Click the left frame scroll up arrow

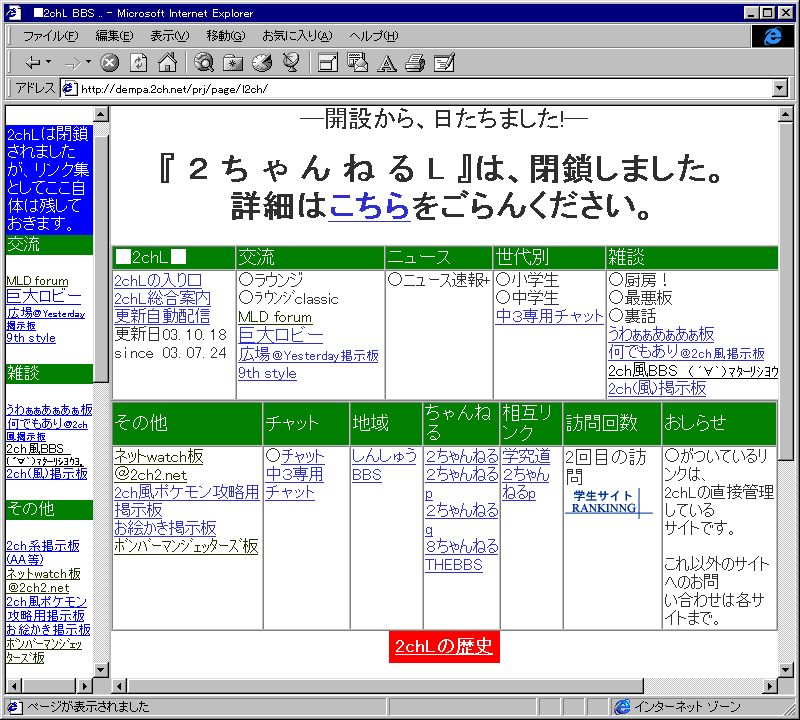click(101, 114)
